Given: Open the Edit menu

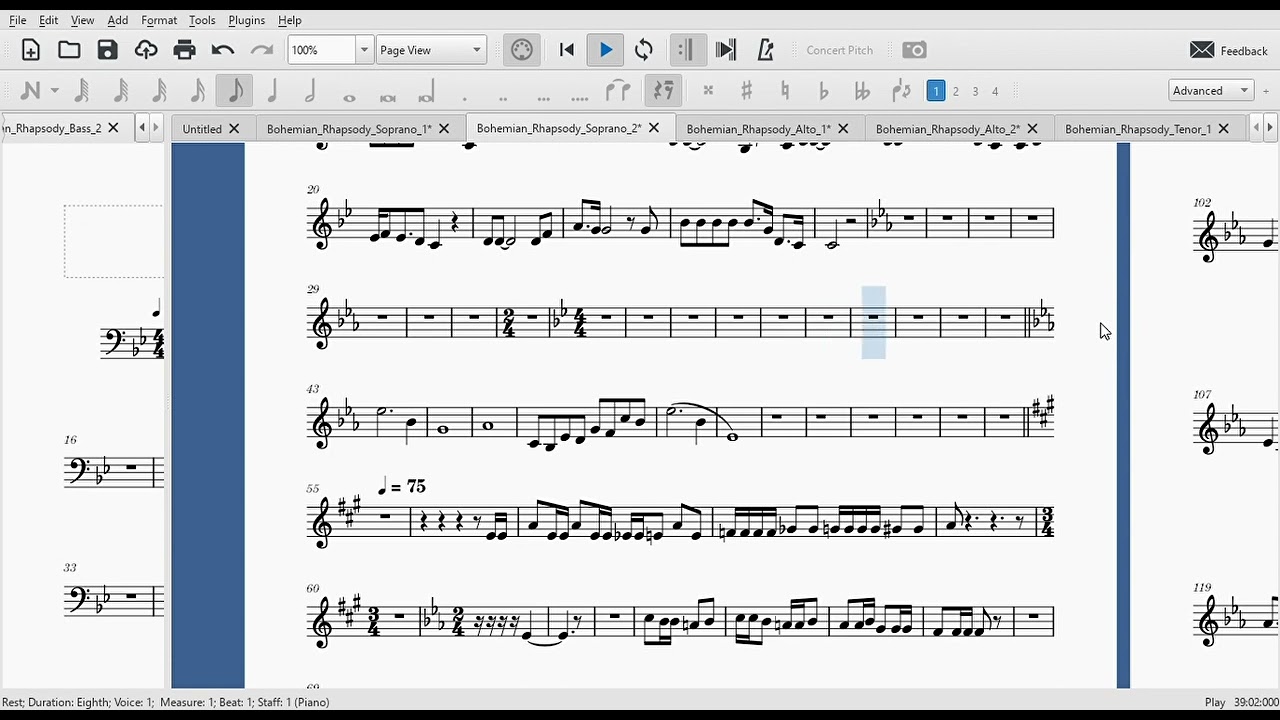Looking at the screenshot, I should coord(49,20).
